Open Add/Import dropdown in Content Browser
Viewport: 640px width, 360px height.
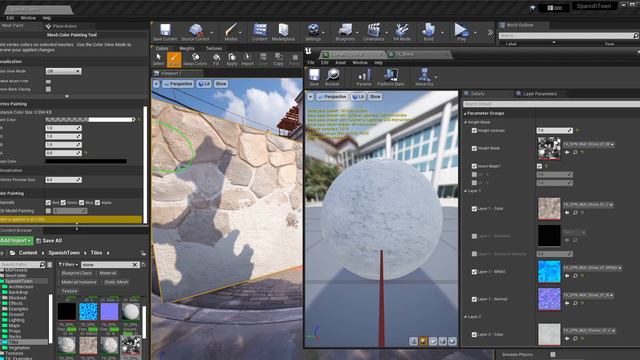(x=16, y=241)
